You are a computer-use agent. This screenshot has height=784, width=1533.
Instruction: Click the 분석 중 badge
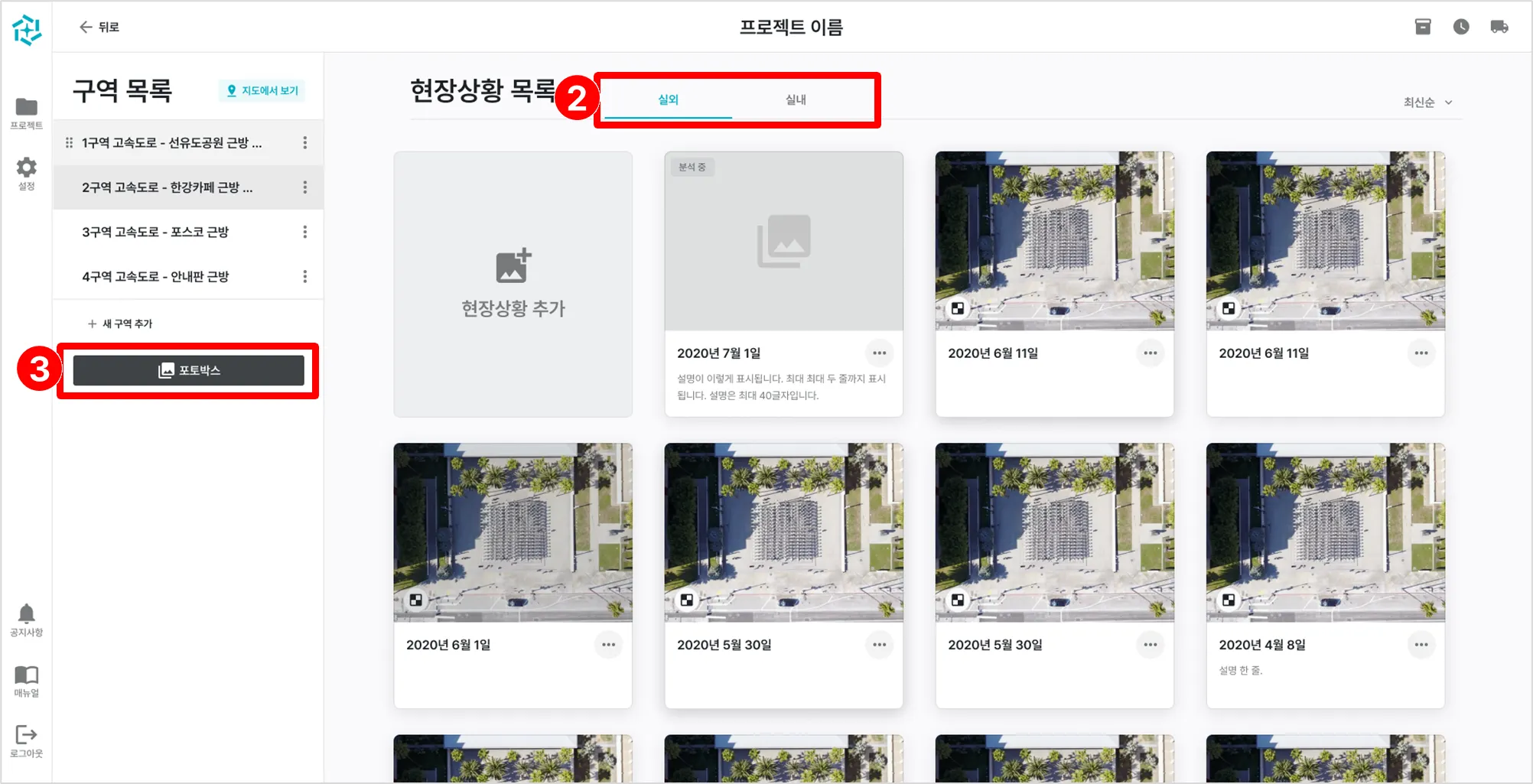[692, 167]
